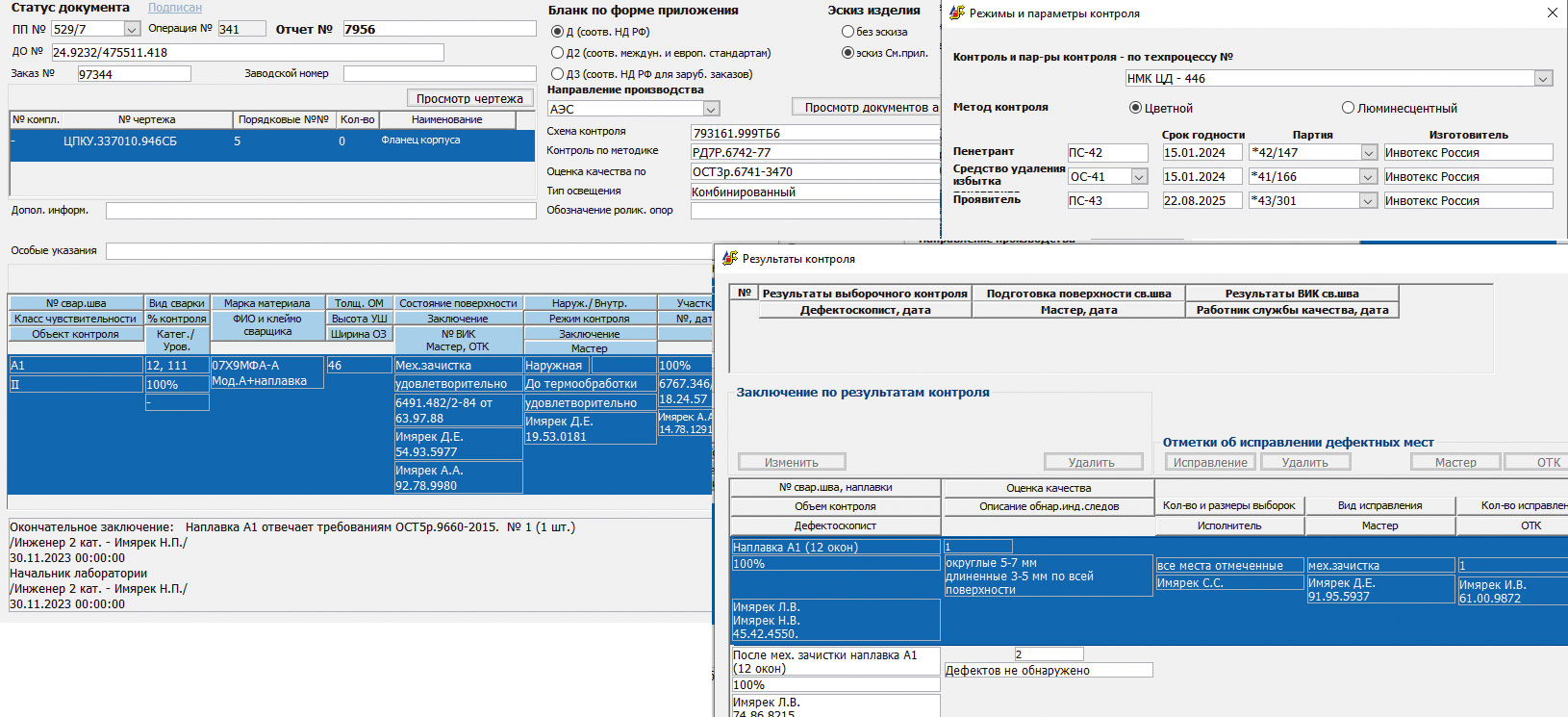The image size is (1568, 717).
Task: Click the Результаты ВИК св.шва column header
Action: [x=1291, y=294]
